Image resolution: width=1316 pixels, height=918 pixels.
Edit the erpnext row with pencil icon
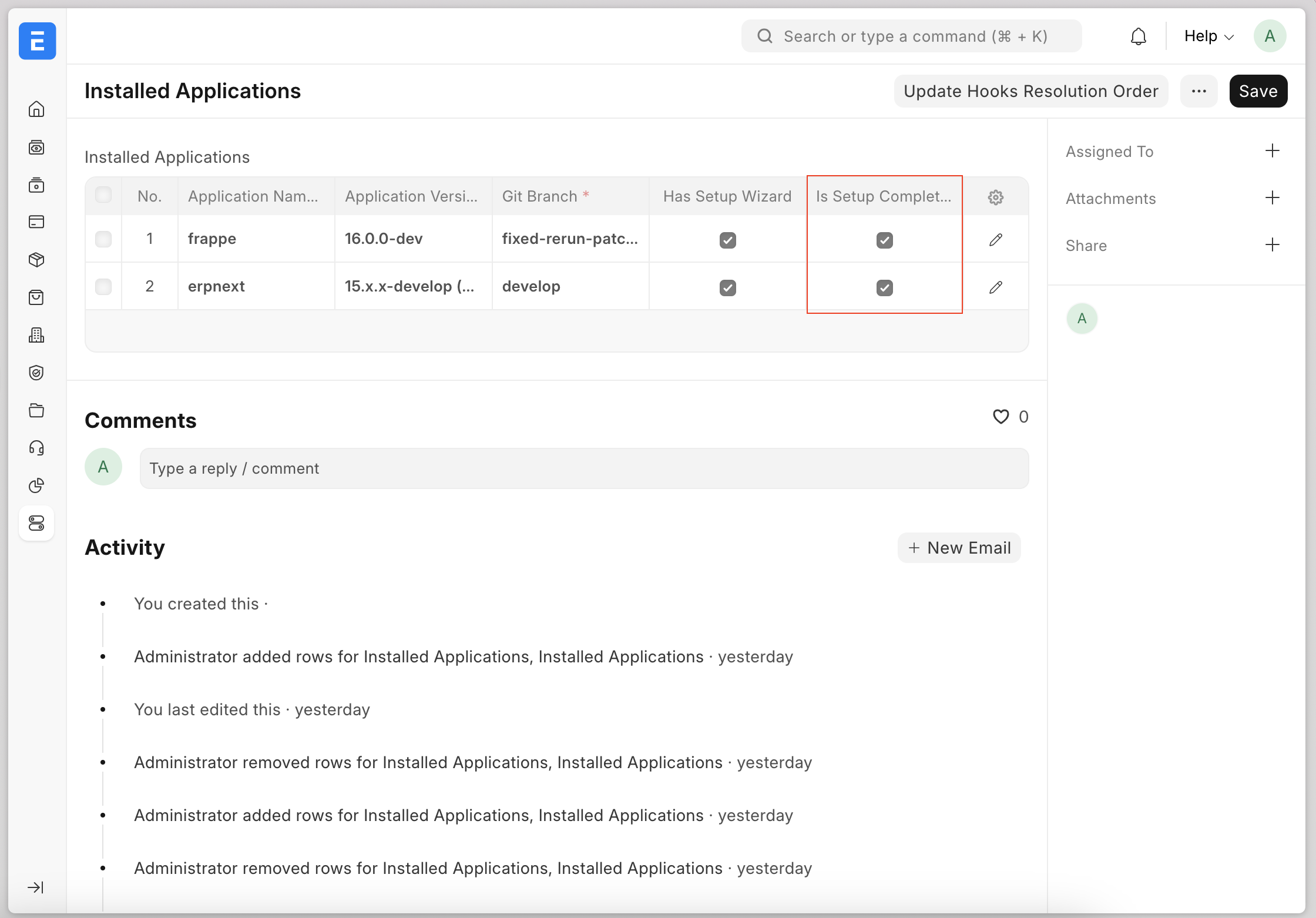[995, 287]
